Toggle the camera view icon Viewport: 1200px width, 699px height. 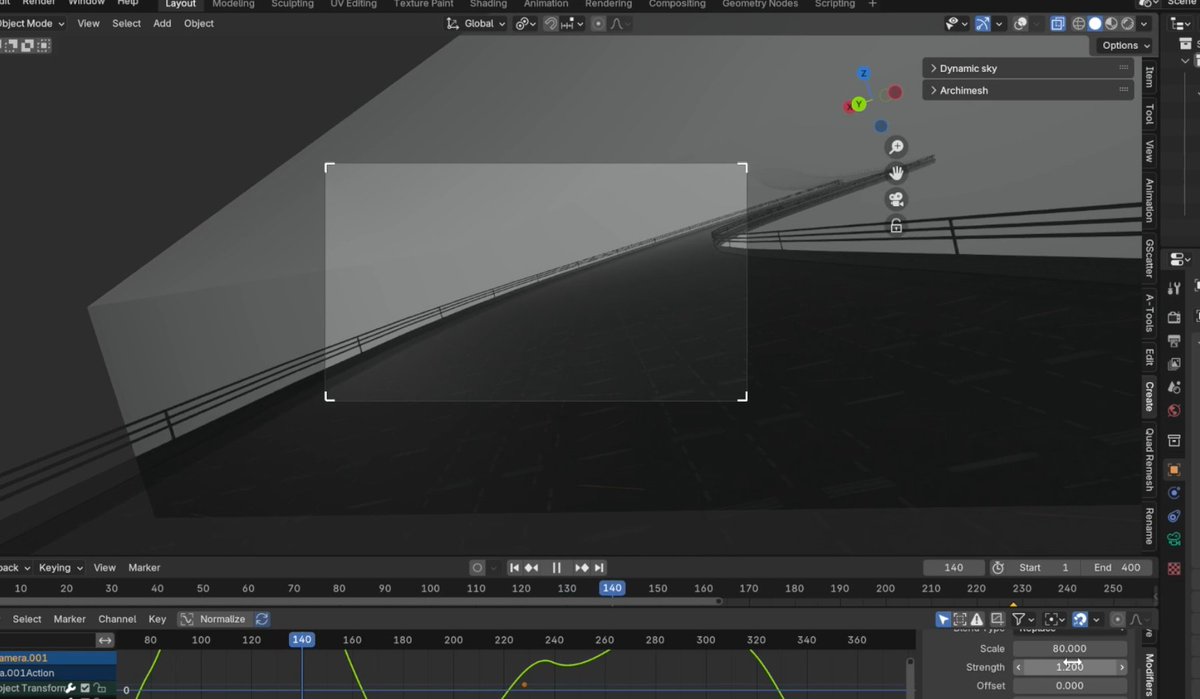pos(896,199)
